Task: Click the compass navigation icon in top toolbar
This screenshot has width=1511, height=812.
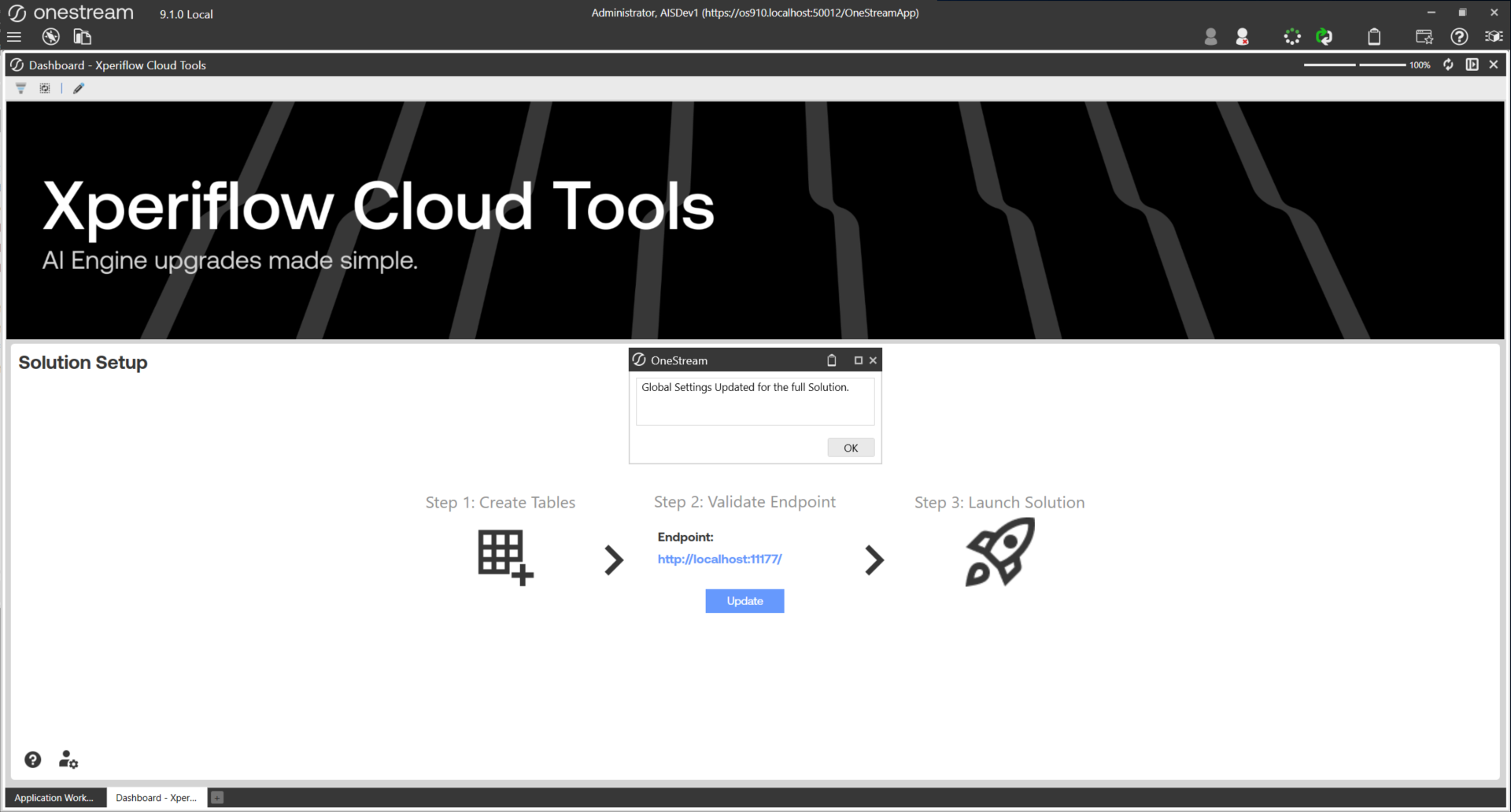Action: pos(51,37)
